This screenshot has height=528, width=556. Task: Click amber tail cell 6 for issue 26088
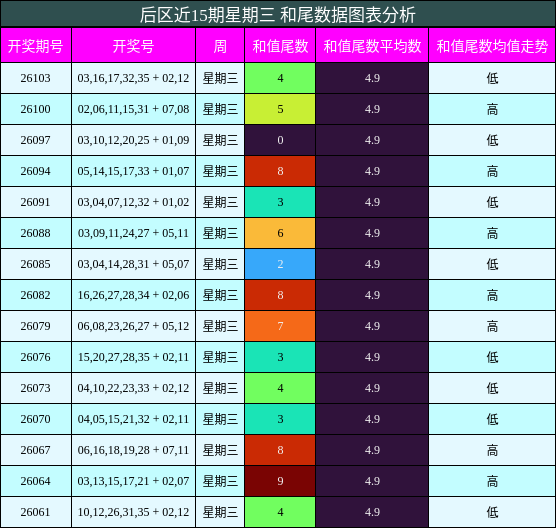[x=280, y=233]
